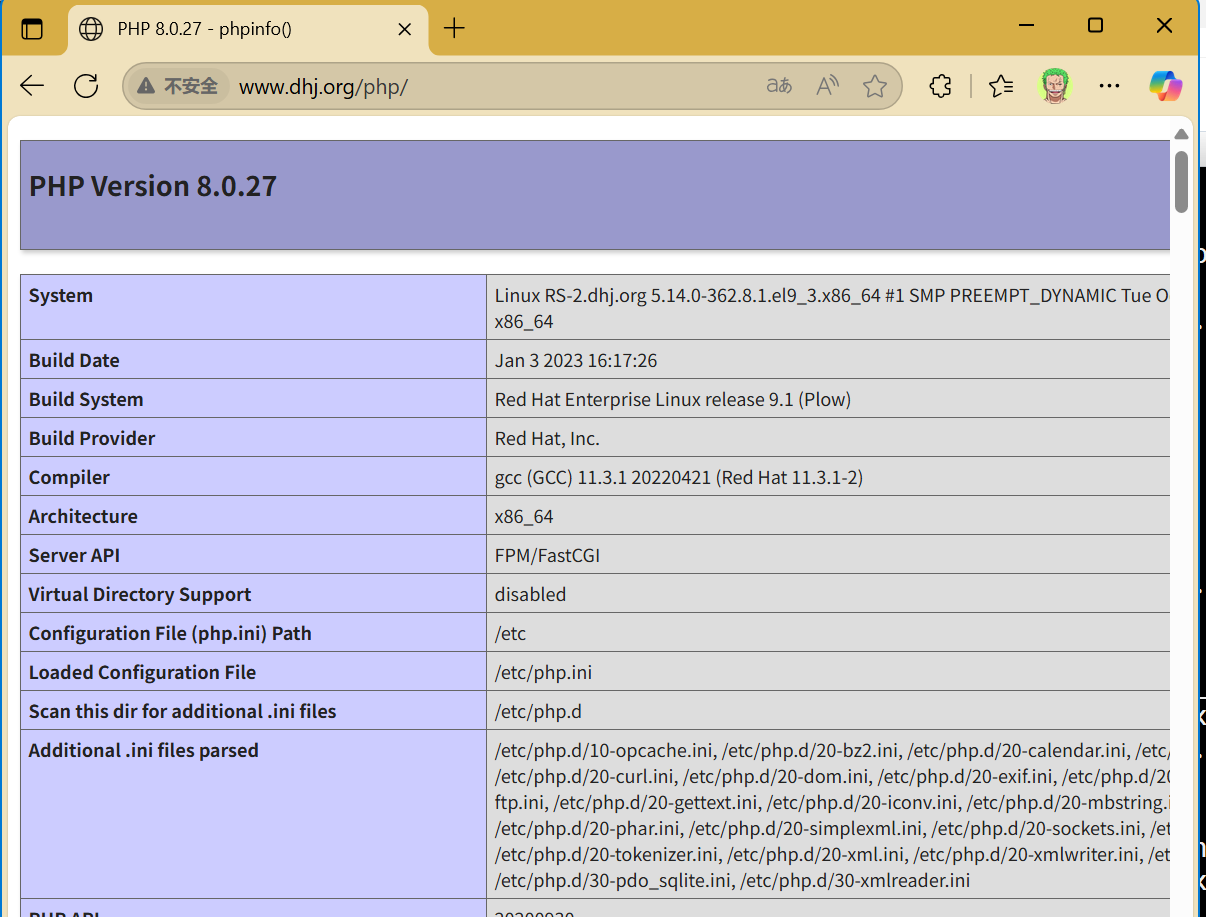Refresh the phpinfo page
Viewport: 1206px width, 917px height.
point(86,86)
